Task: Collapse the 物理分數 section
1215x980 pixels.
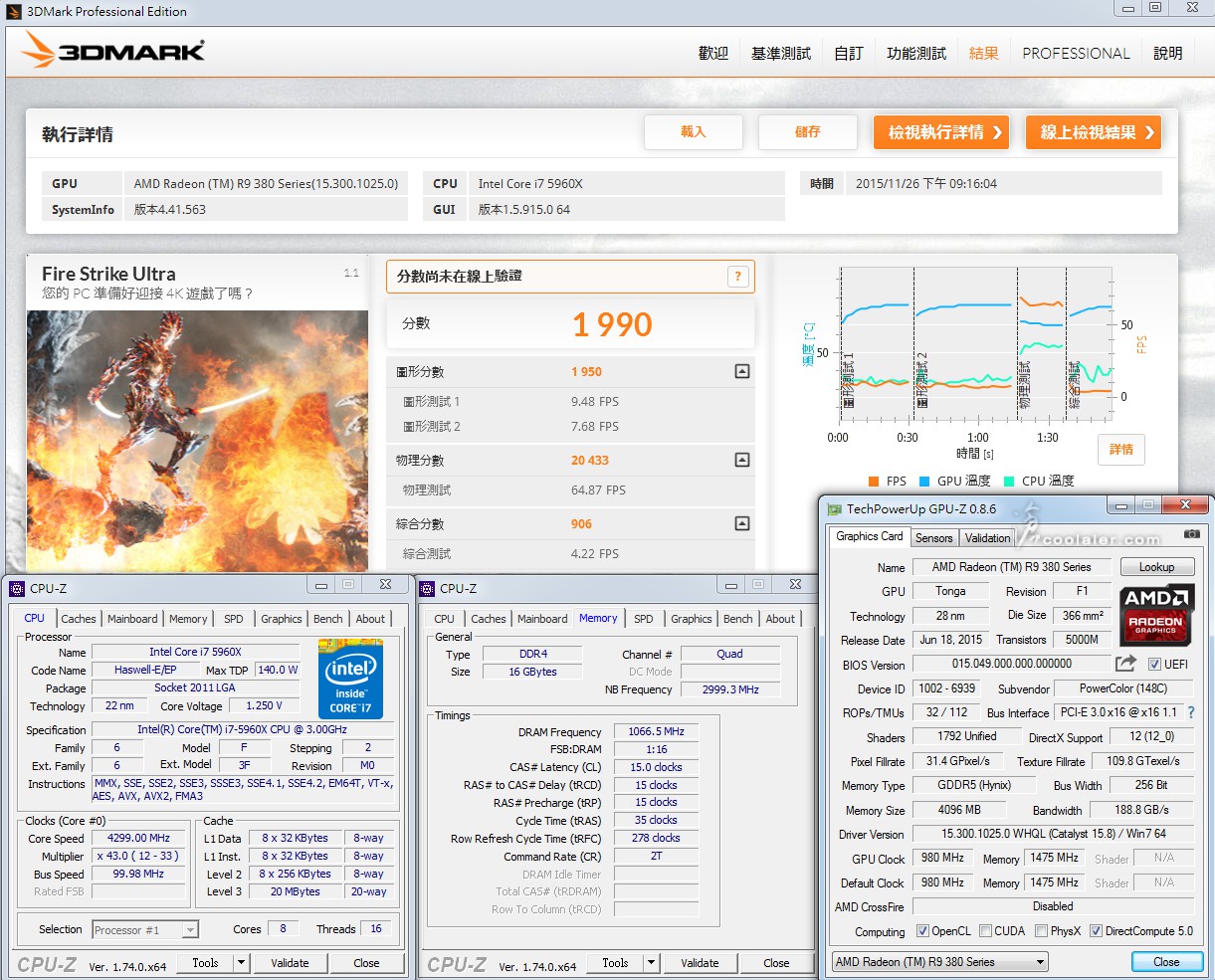Action: point(741,460)
